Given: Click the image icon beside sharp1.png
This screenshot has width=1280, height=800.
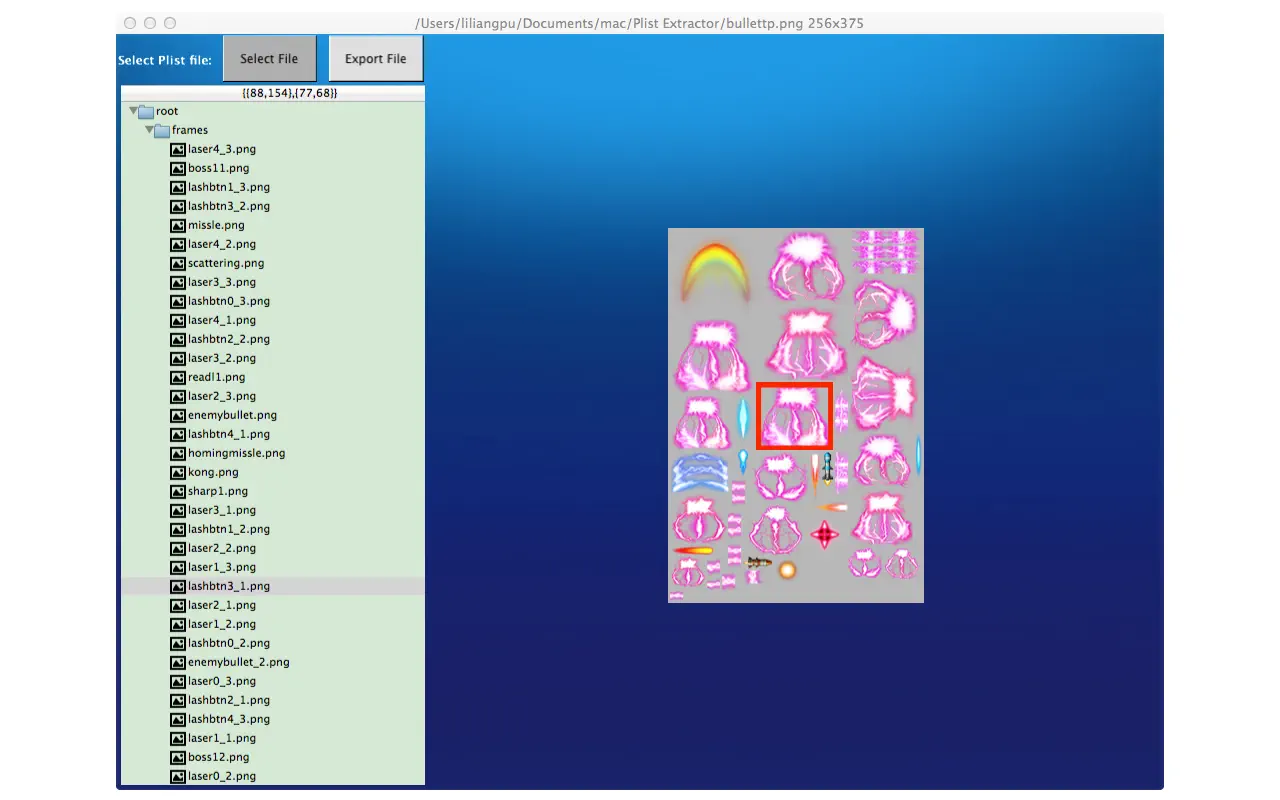Looking at the screenshot, I should [x=177, y=490].
